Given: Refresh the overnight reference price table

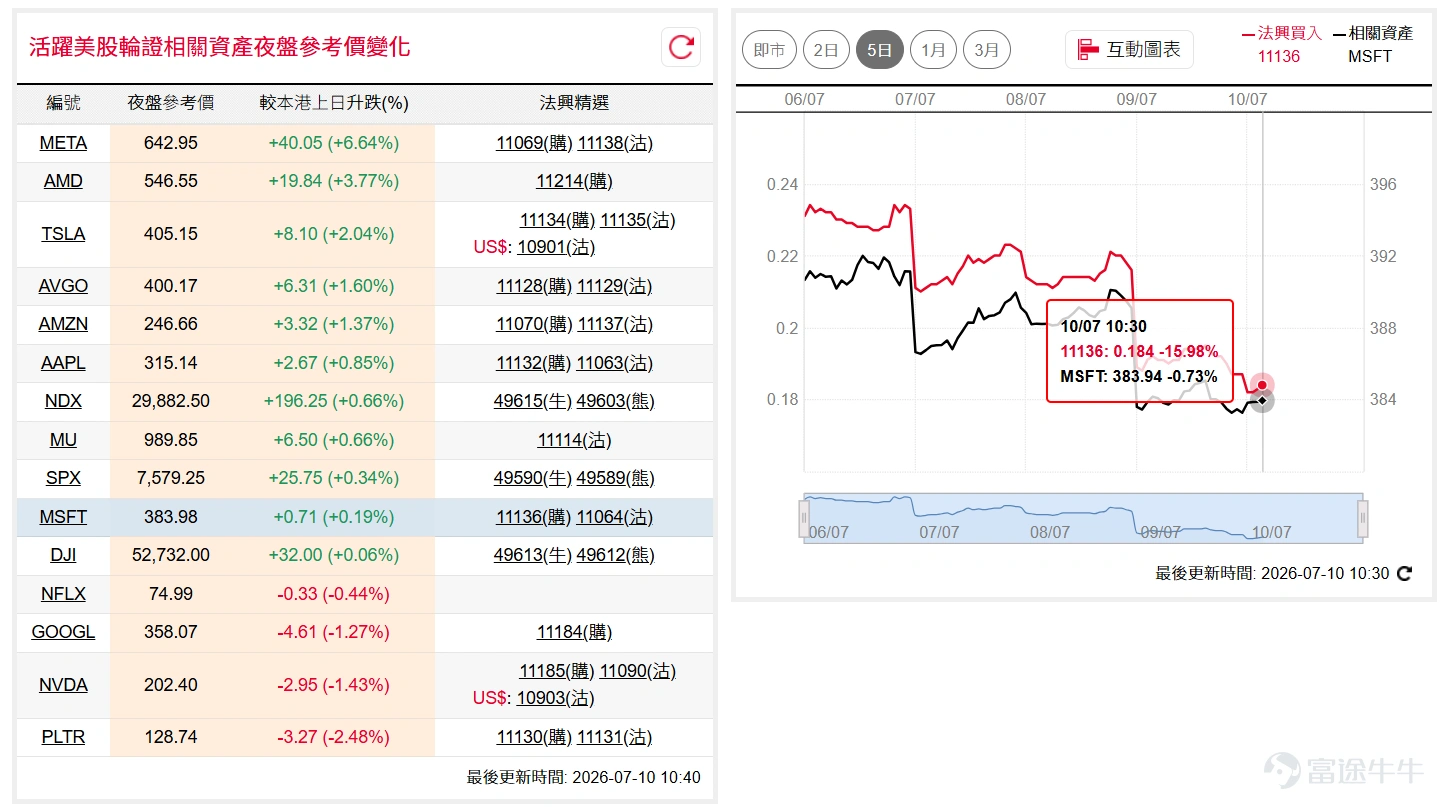Looking at the screenshot, I should (x=681, y=47).
